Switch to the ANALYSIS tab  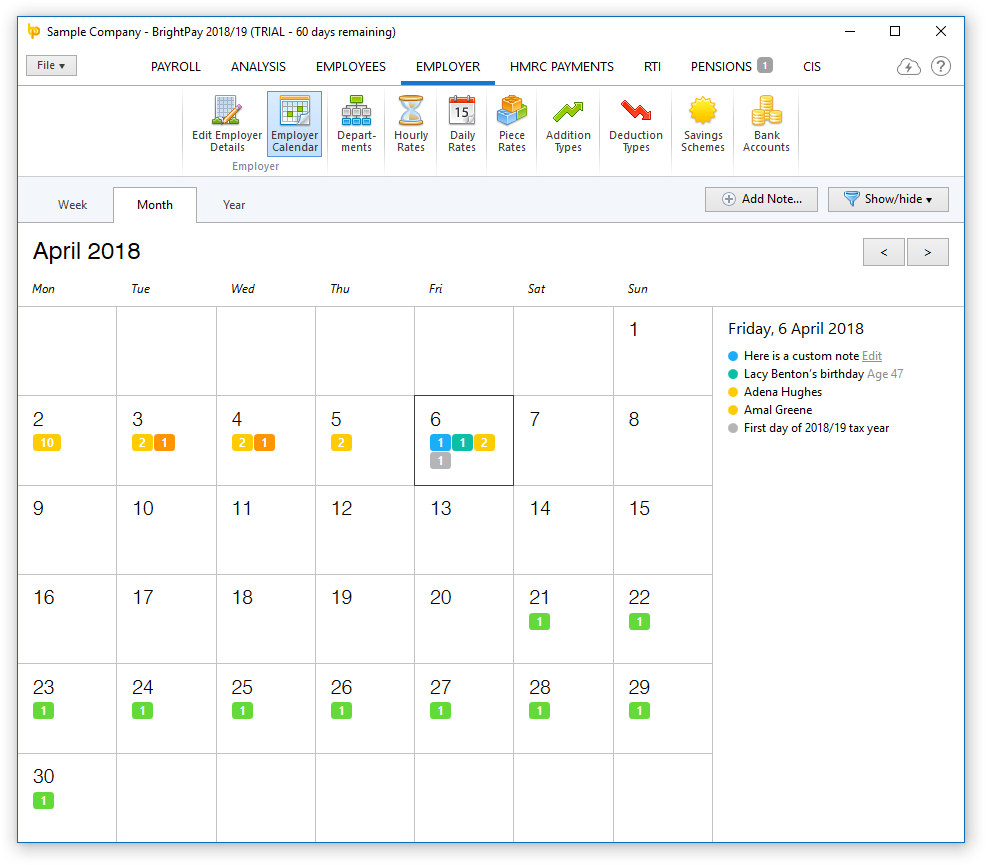click(258, 67)
